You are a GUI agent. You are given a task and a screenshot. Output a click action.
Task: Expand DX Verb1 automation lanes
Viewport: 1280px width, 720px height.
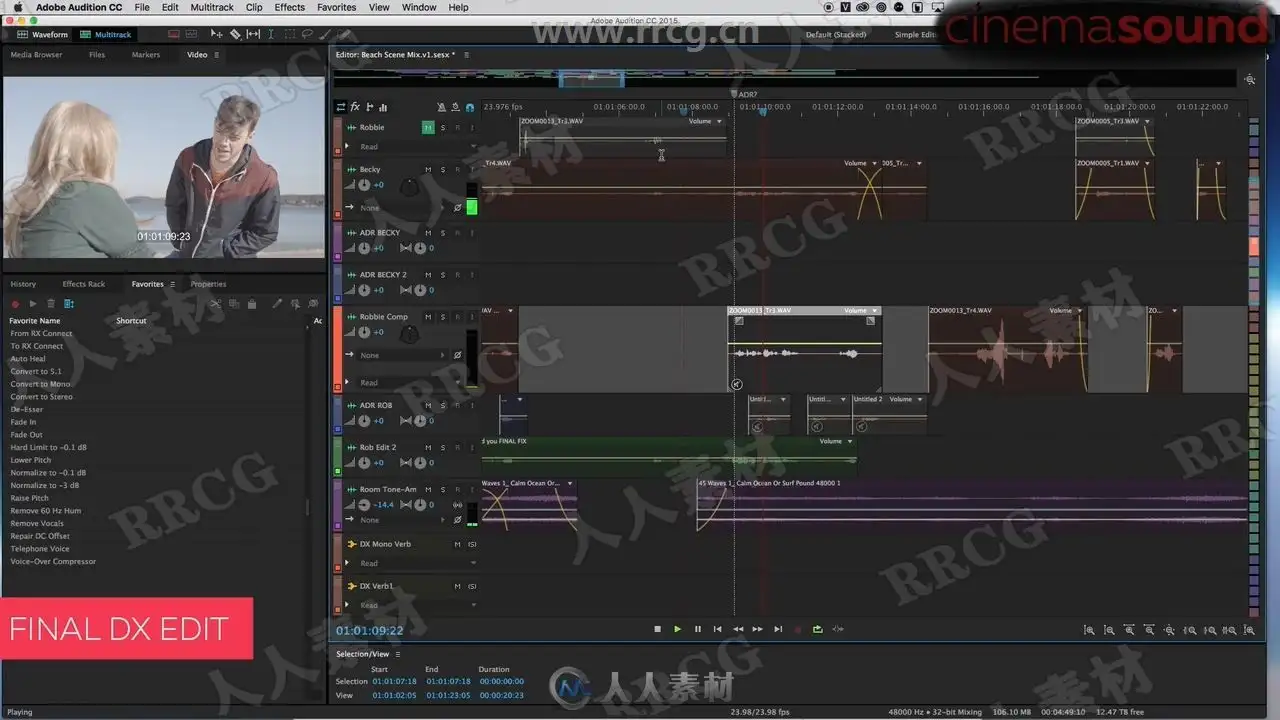[x=347, y=605]
